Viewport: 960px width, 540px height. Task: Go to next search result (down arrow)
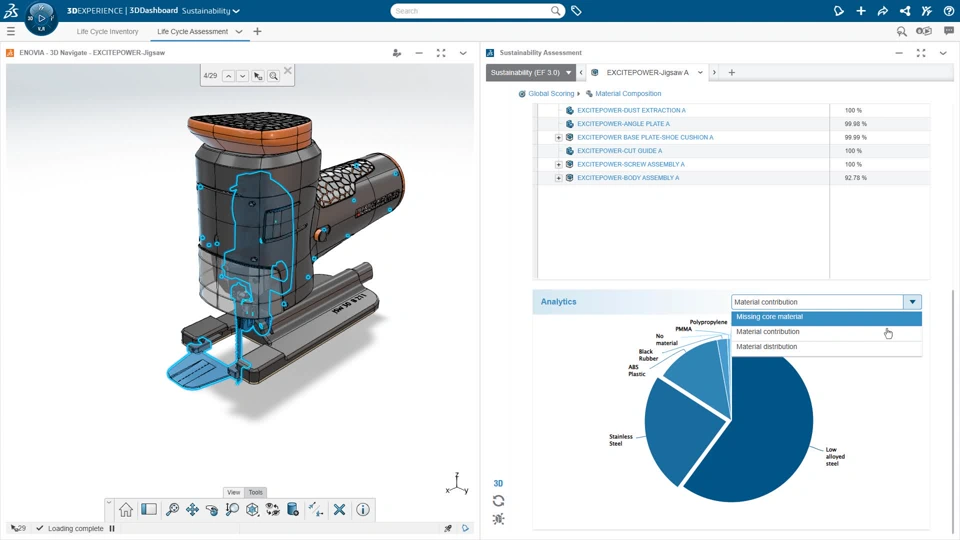coord(242,76)
